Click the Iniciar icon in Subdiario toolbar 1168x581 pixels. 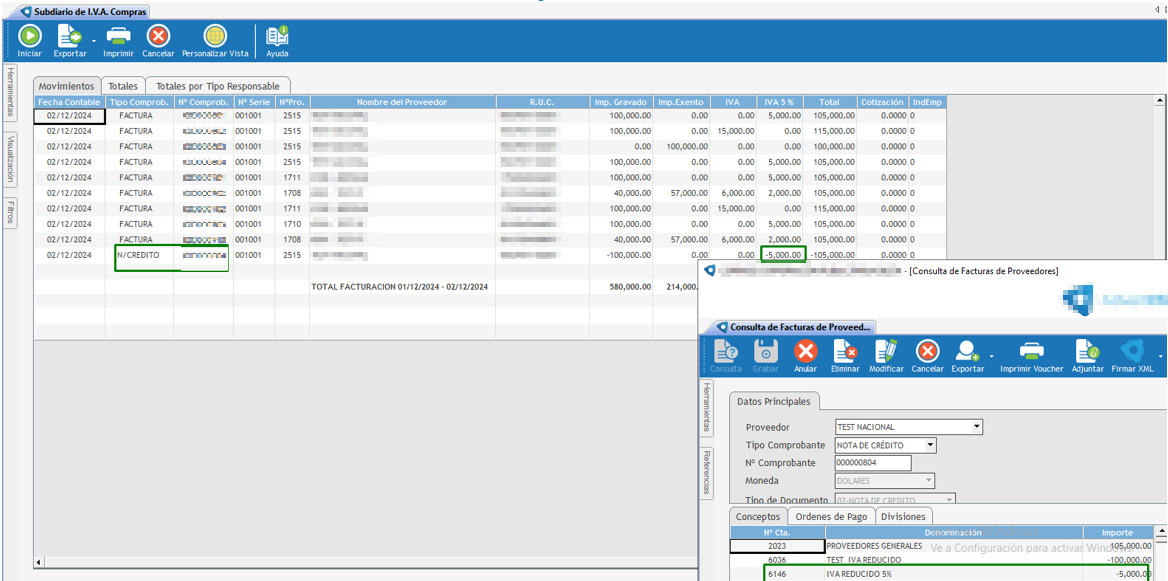click(30, 38)
